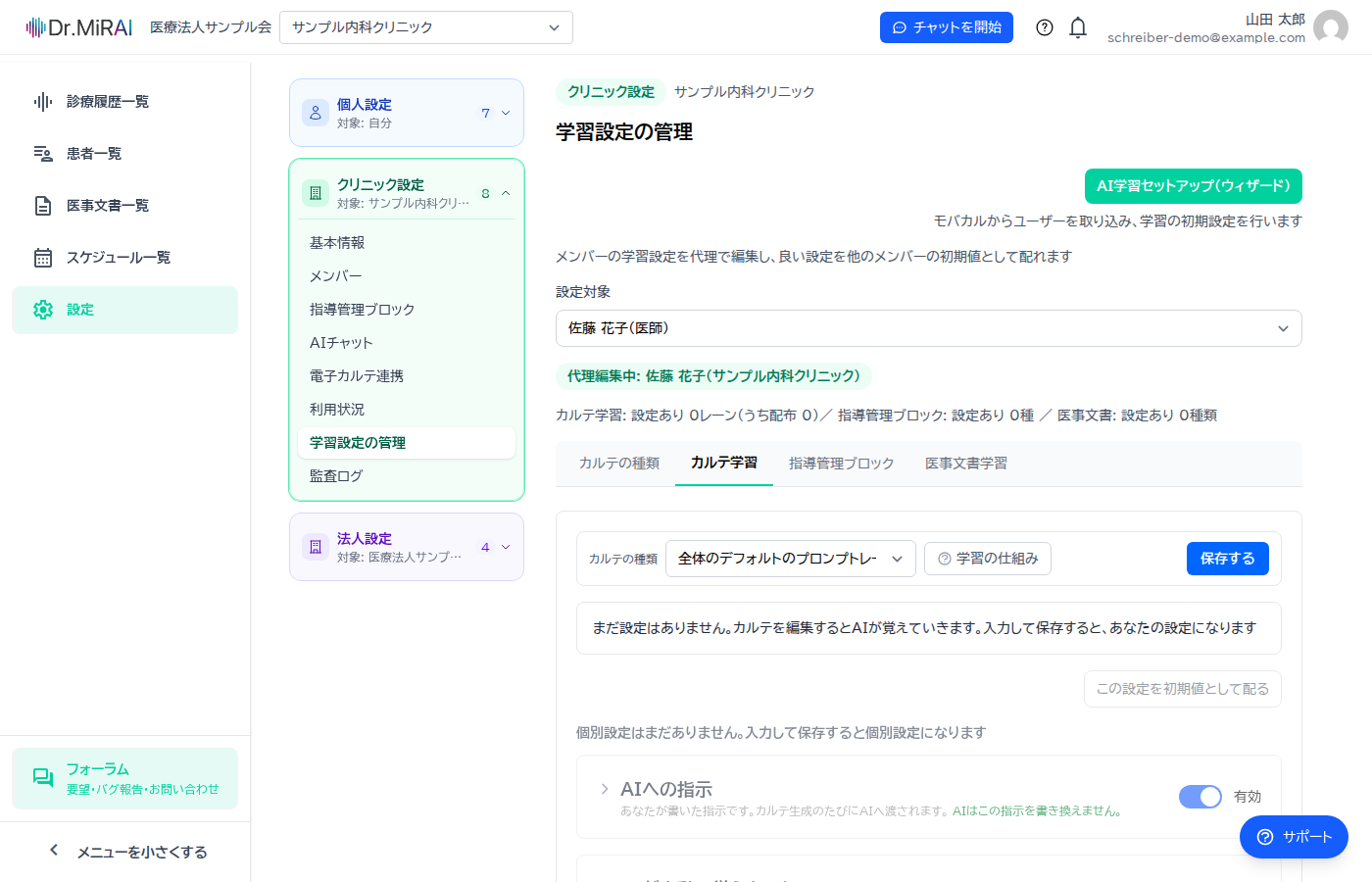Image resolution: width=1372 pixels, height=882 pixels.
Task: Go to 医事文書一覧 in sidebar
Action: (125, 206)
